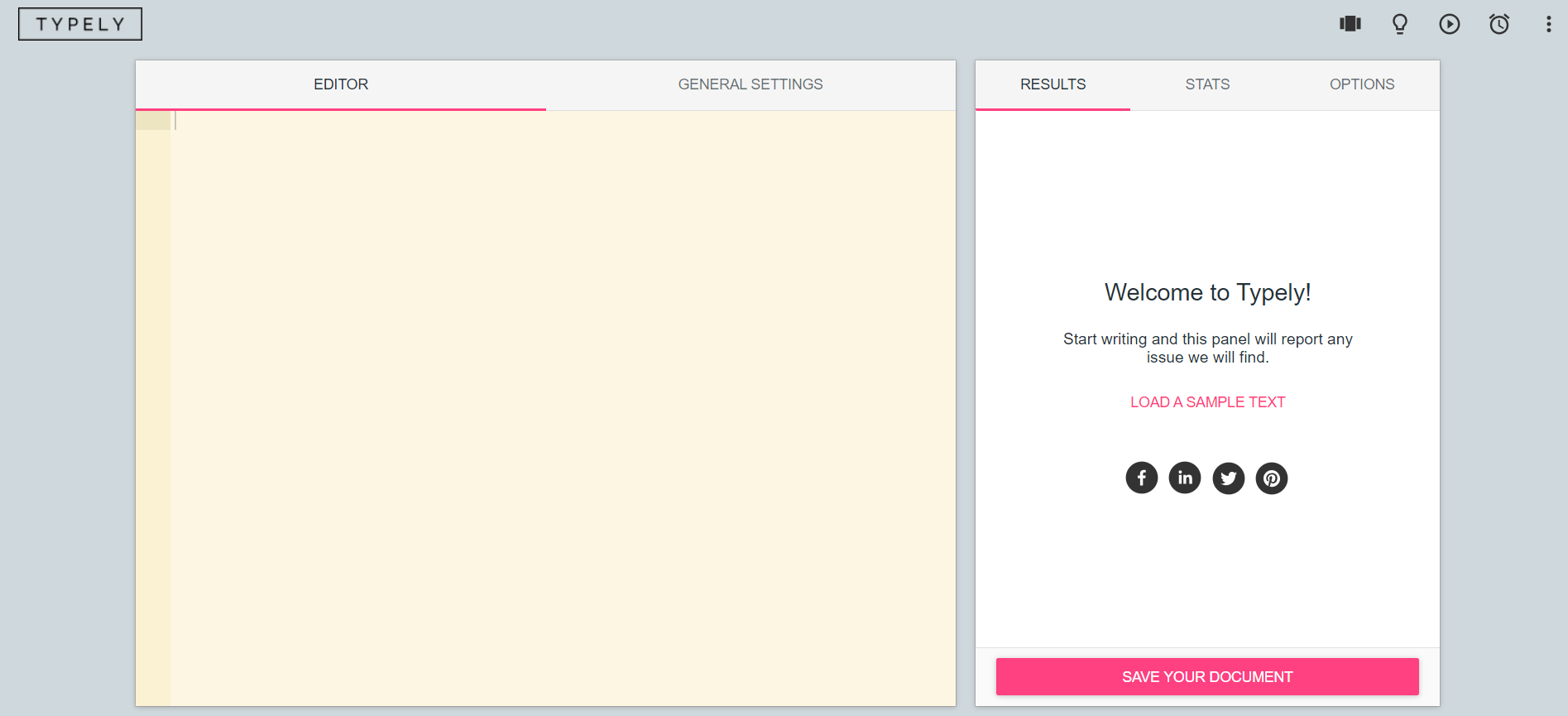Select the Results tab
This screenshot has height=716, width=1568.
(1053, 84)
